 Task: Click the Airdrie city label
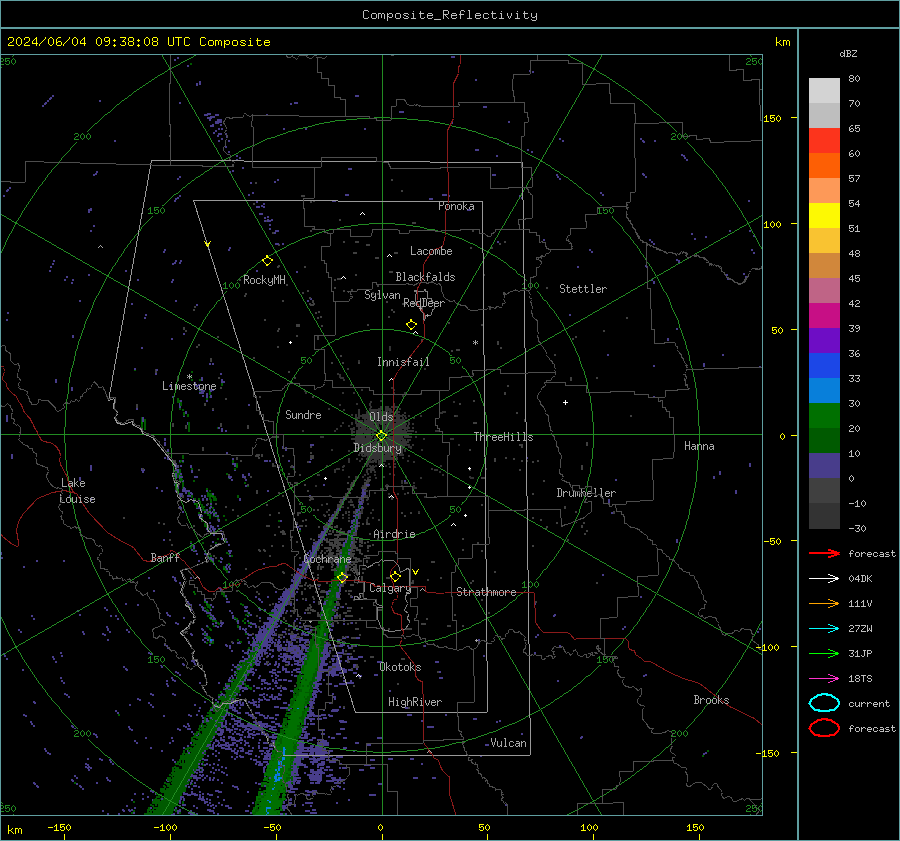394,534
